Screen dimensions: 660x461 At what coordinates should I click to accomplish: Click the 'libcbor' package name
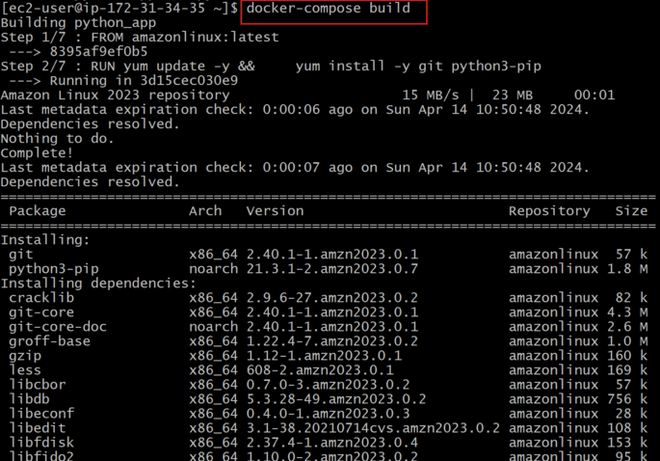pyautogui.click(x=37, y=384)
